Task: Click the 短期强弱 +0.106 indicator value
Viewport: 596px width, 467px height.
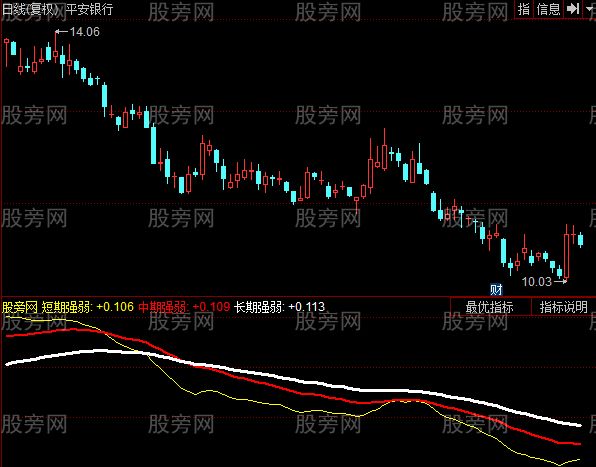Action: click(87, 307)
